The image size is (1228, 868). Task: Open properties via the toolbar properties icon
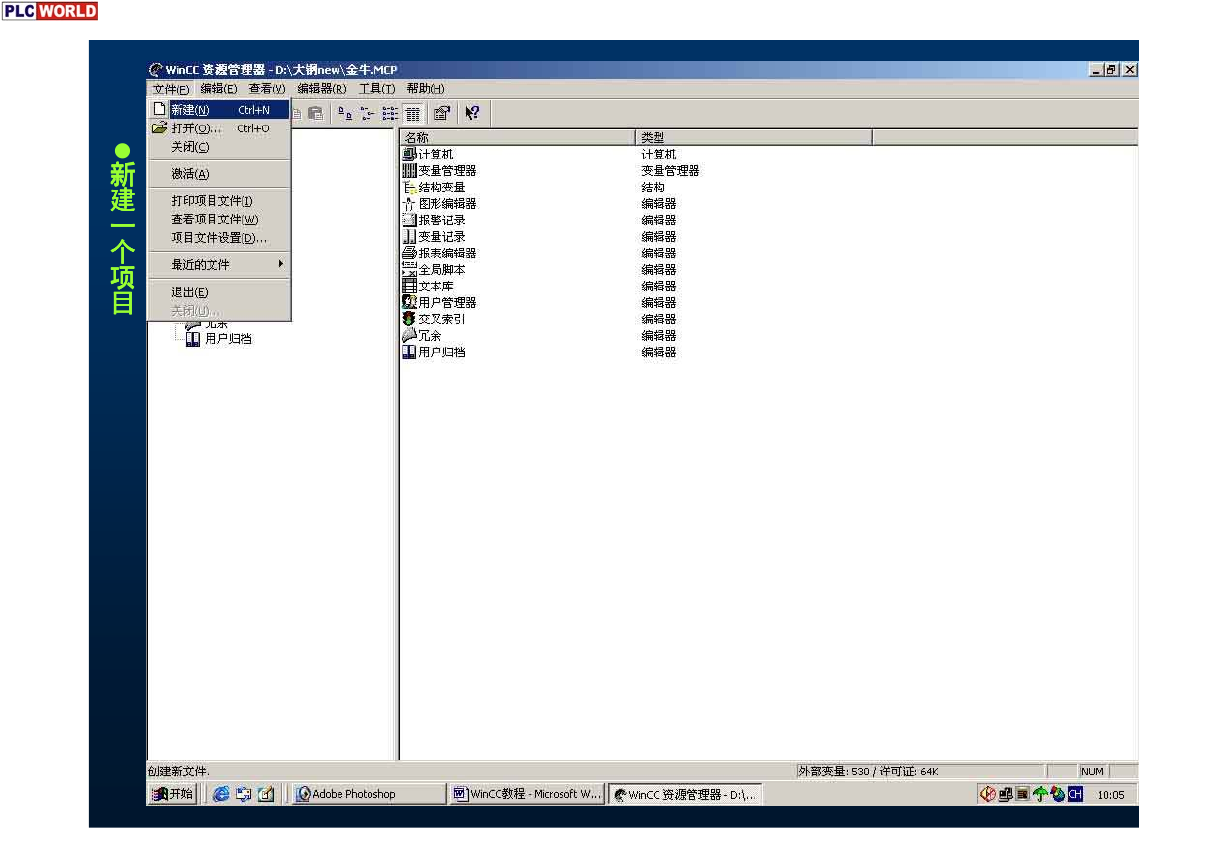point(442,113)
